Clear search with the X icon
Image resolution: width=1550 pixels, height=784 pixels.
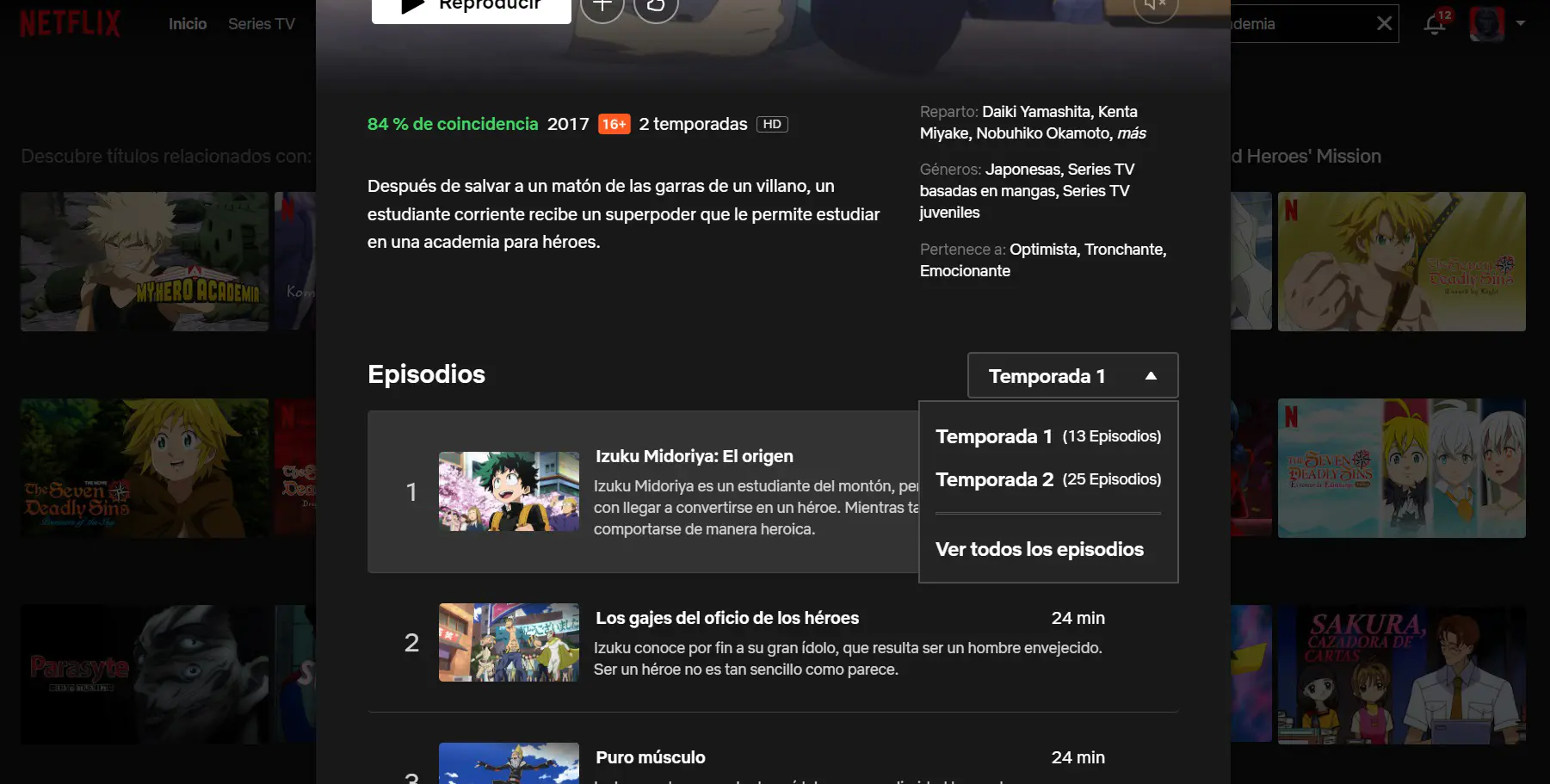[x=1384, y=23]
